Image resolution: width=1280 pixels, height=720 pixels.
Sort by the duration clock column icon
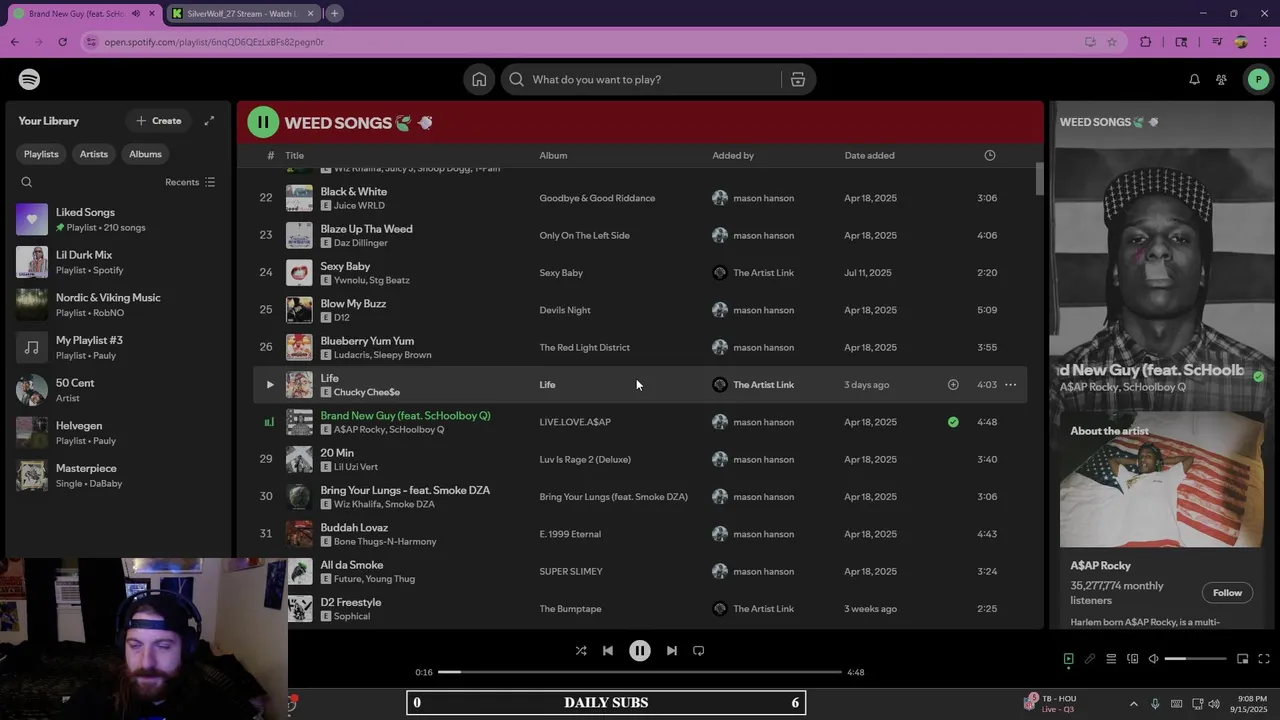point(990,155)
